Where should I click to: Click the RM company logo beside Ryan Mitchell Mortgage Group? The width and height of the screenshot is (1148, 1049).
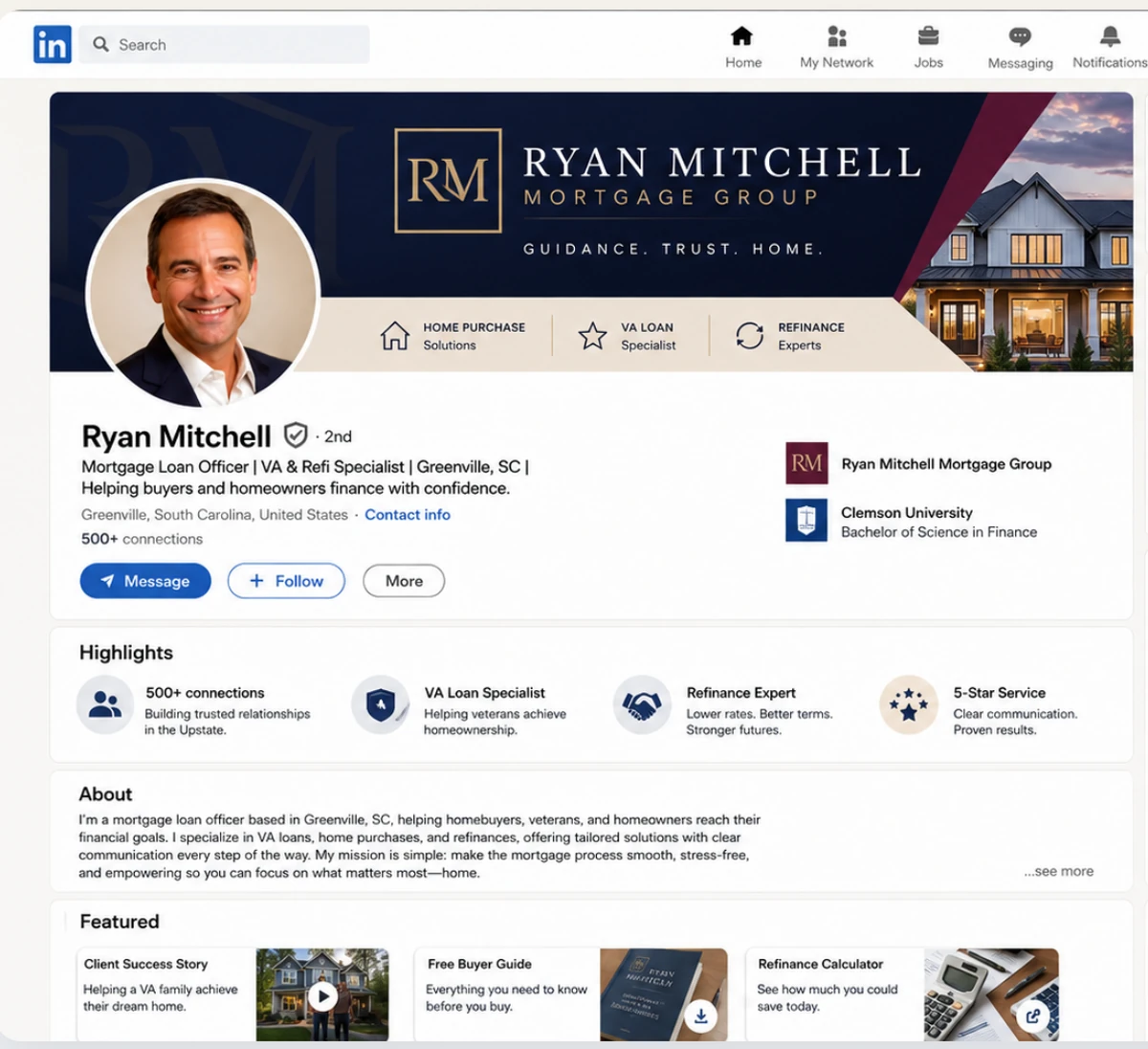click(x=806, y=463)
